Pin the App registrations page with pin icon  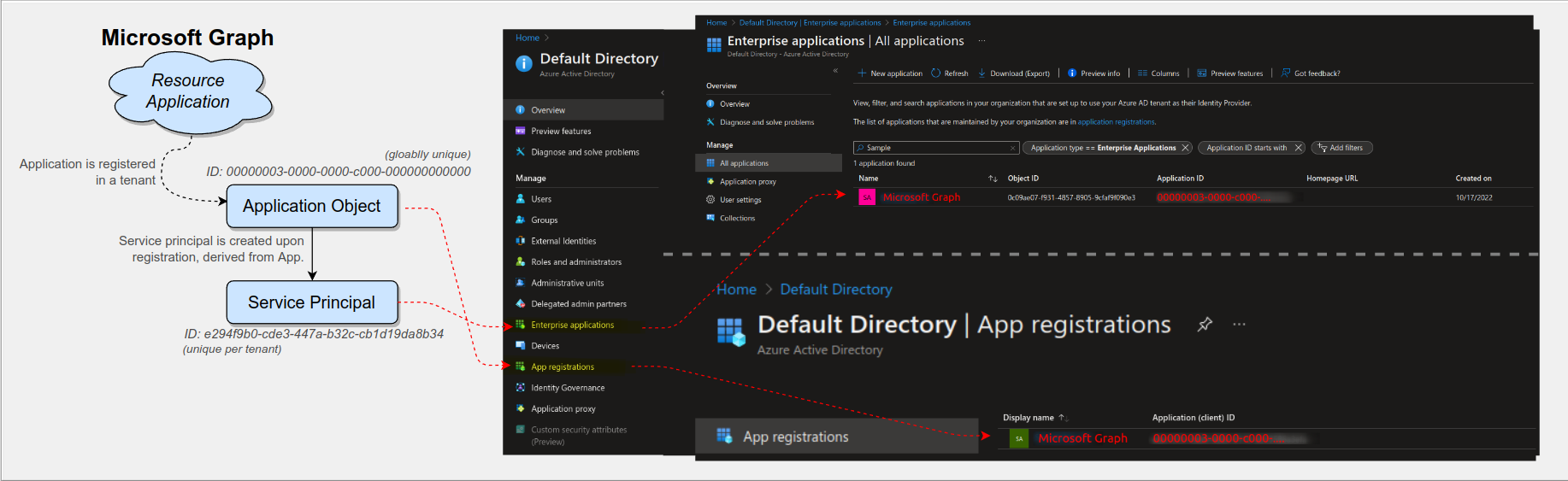pos(1205,324)
